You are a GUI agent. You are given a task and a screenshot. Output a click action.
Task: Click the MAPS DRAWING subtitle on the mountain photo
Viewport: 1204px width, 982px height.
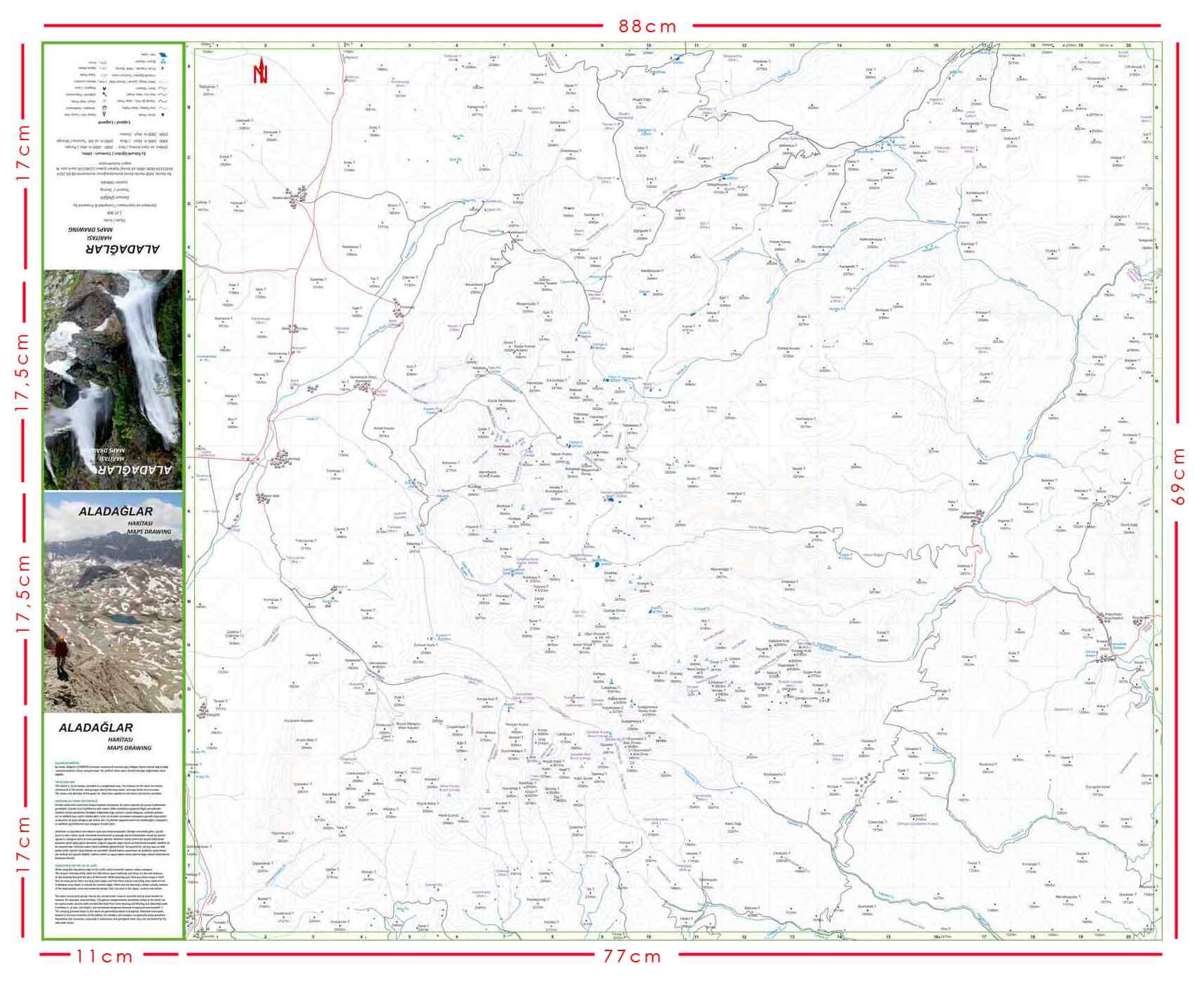point(149,532)
